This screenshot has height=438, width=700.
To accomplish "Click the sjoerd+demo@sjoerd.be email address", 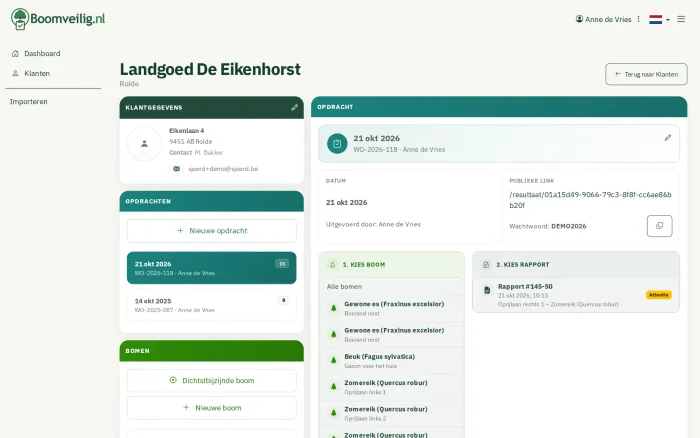I will click(223, 169).
